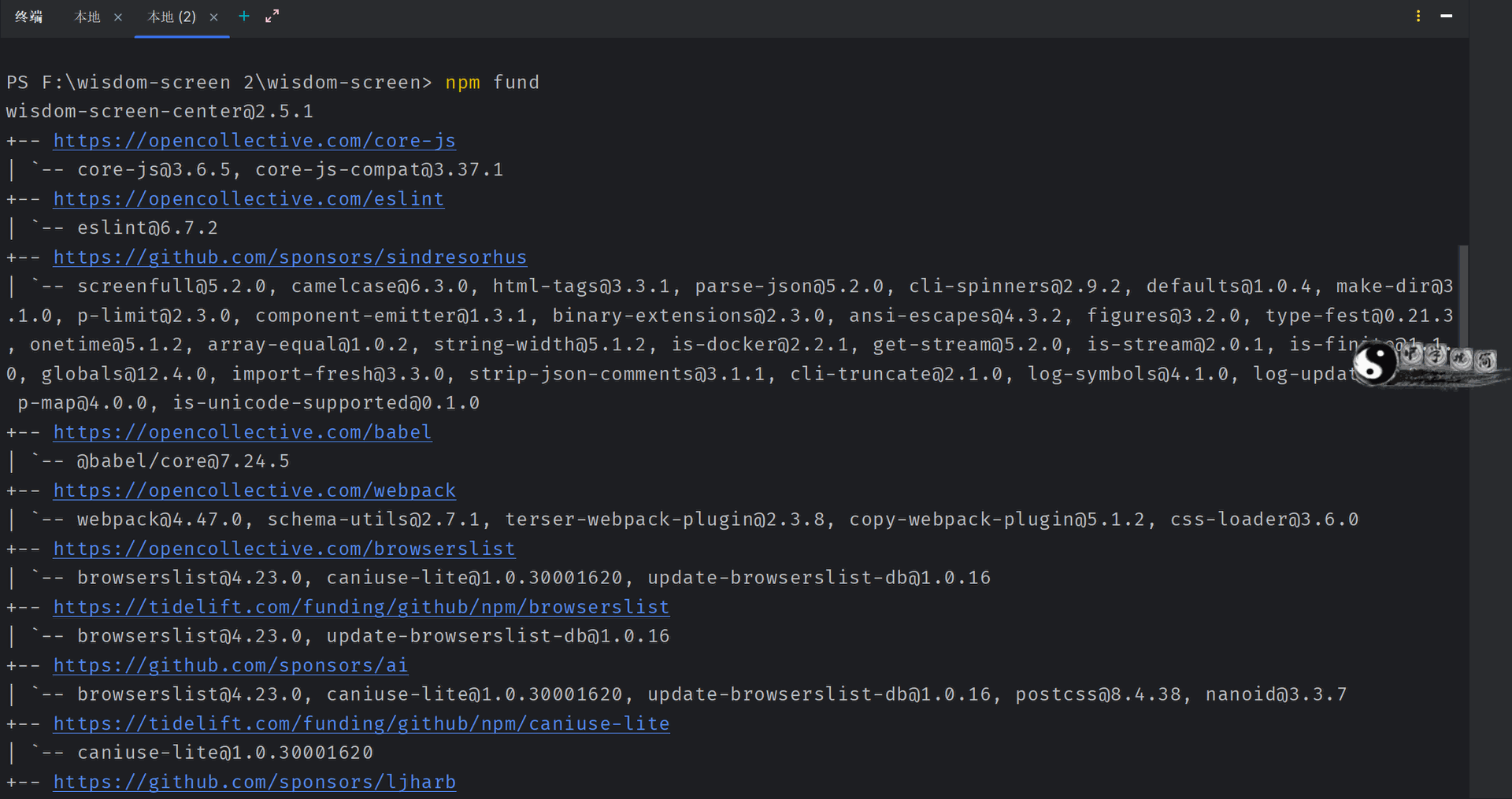Add a new terminal tab with plus icon

point(244,17)
